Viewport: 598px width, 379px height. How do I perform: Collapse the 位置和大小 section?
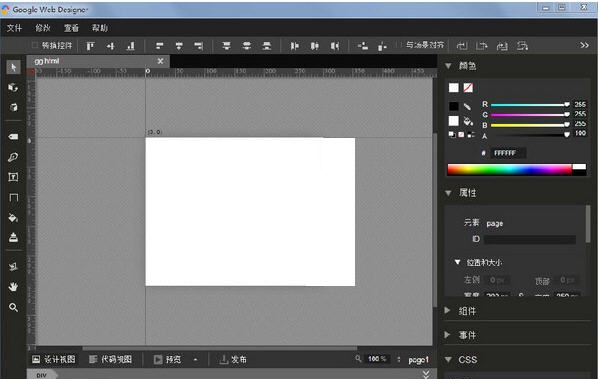pos(457,262)
